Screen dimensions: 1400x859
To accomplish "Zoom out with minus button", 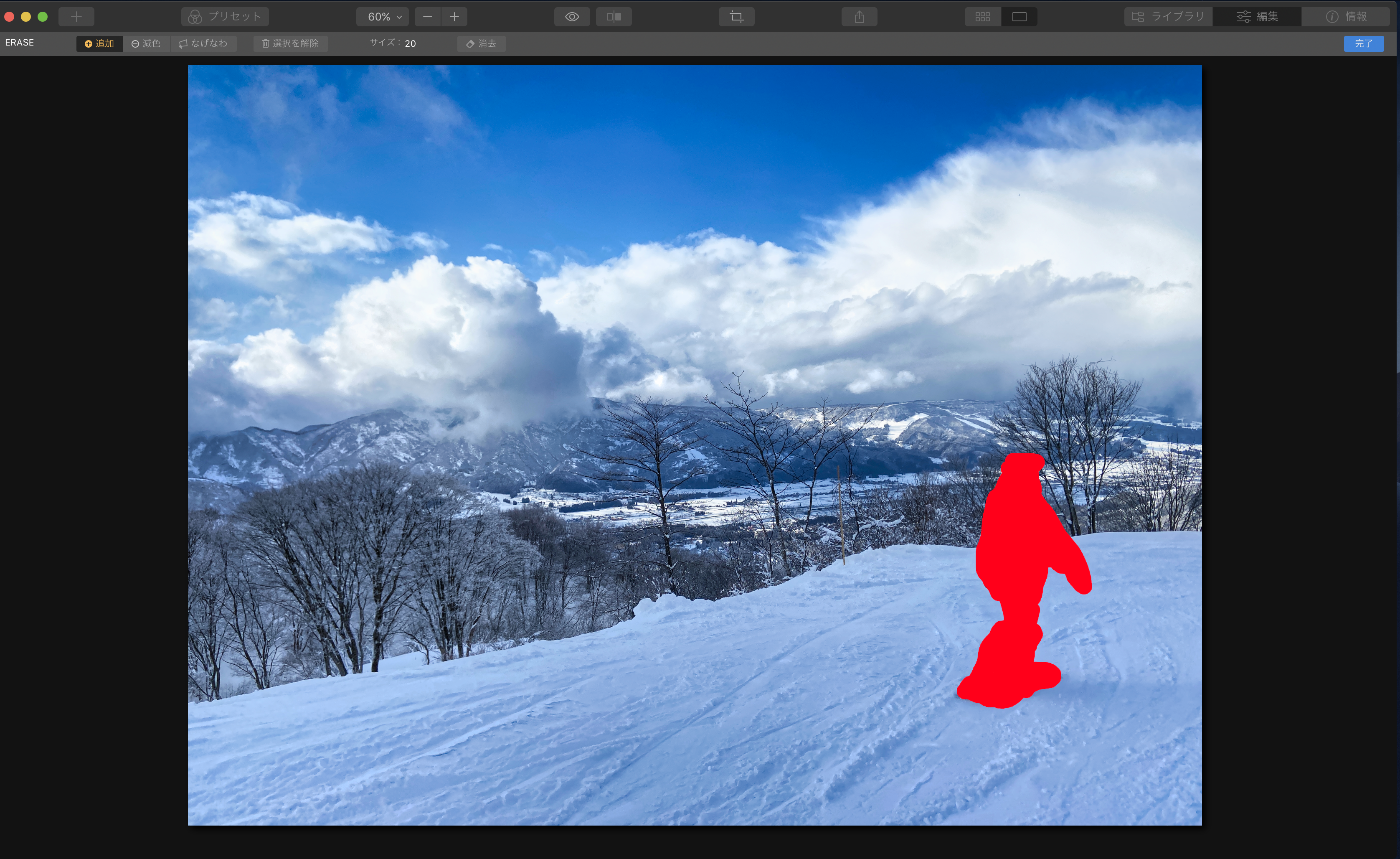I will click(428, 17).
